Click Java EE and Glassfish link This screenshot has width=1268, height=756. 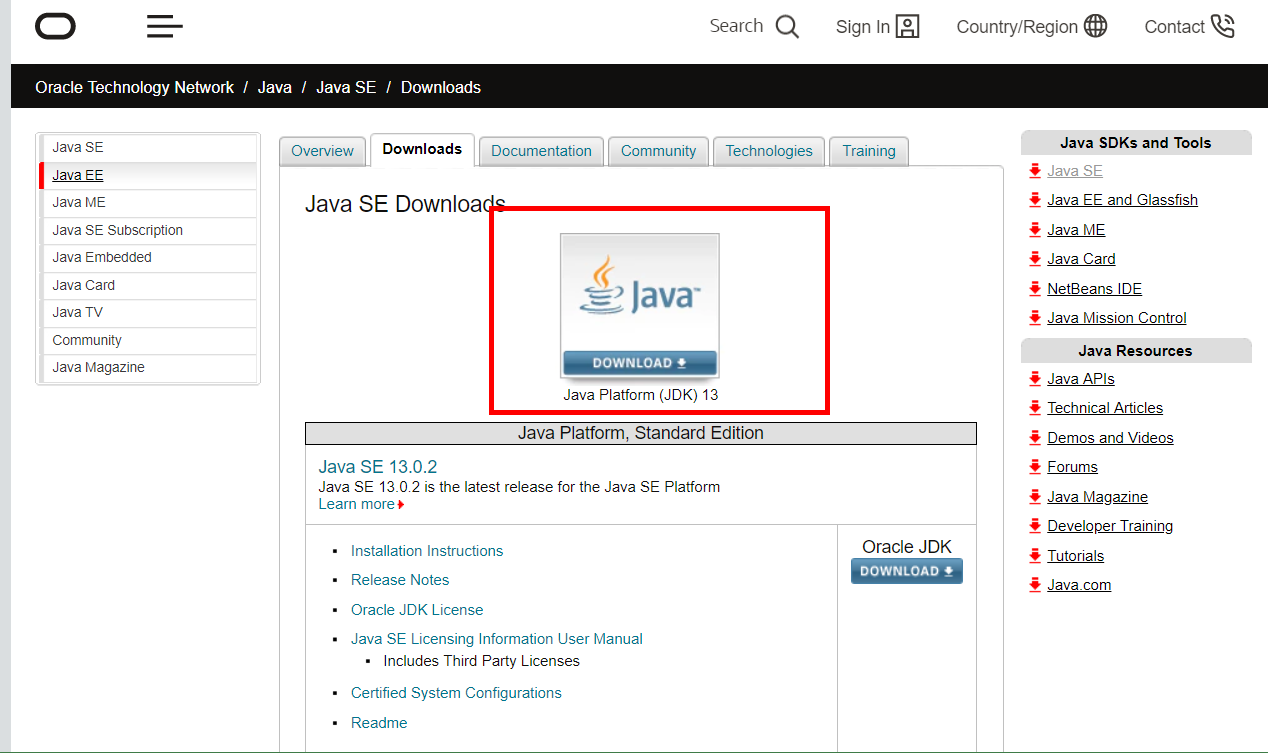tap(1122, 200)
